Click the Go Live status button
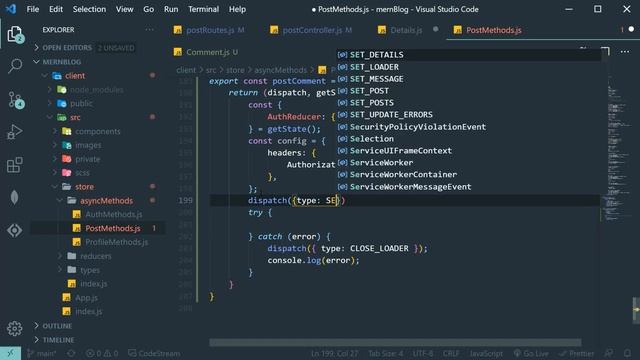Screen dimensions: 640x360 pos(531,353)
